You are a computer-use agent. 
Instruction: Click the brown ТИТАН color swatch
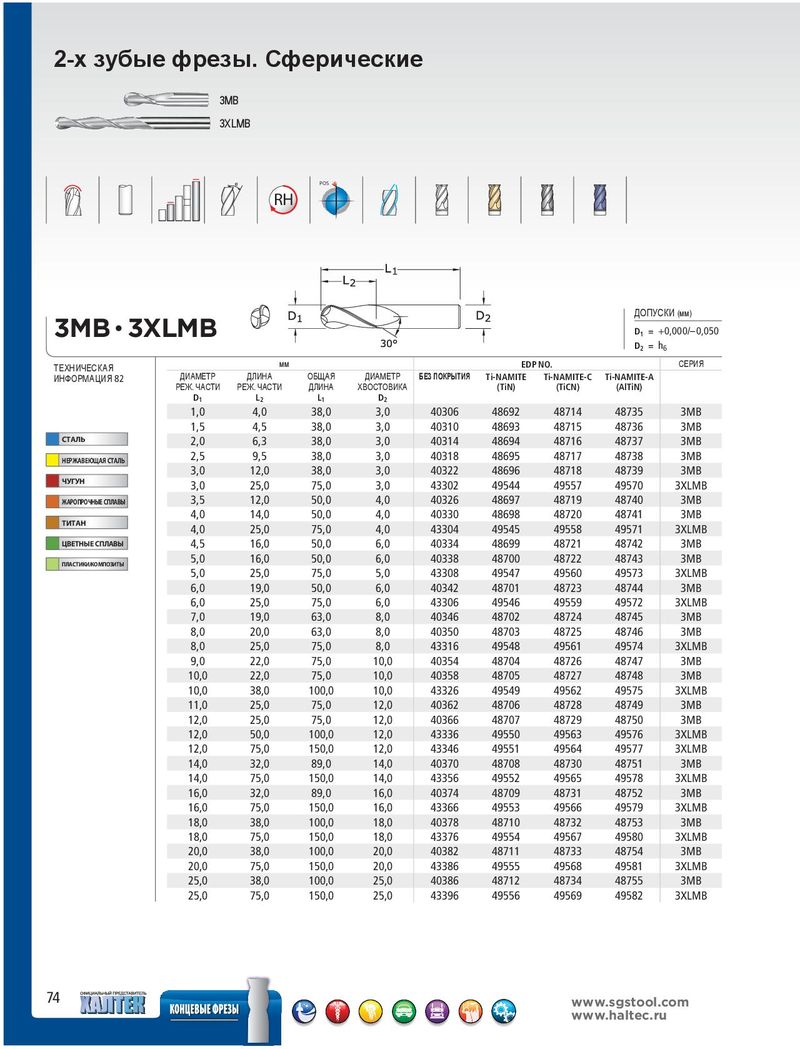pyautogui.click(x=54, y=522)
